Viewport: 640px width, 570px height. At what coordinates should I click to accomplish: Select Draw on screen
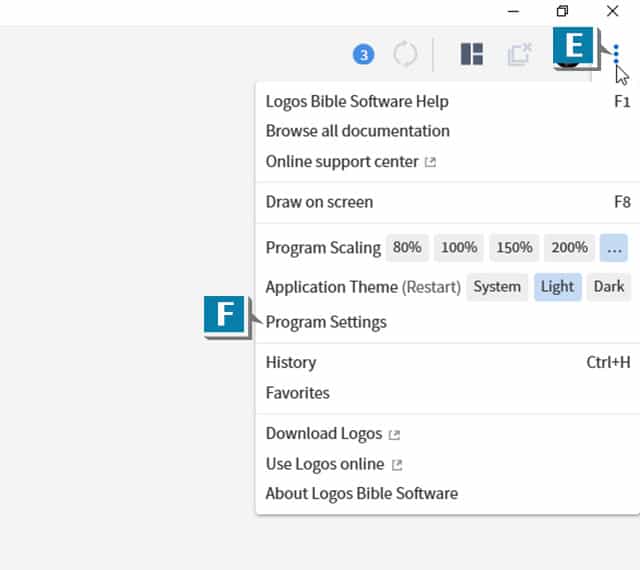pos(319,202)
